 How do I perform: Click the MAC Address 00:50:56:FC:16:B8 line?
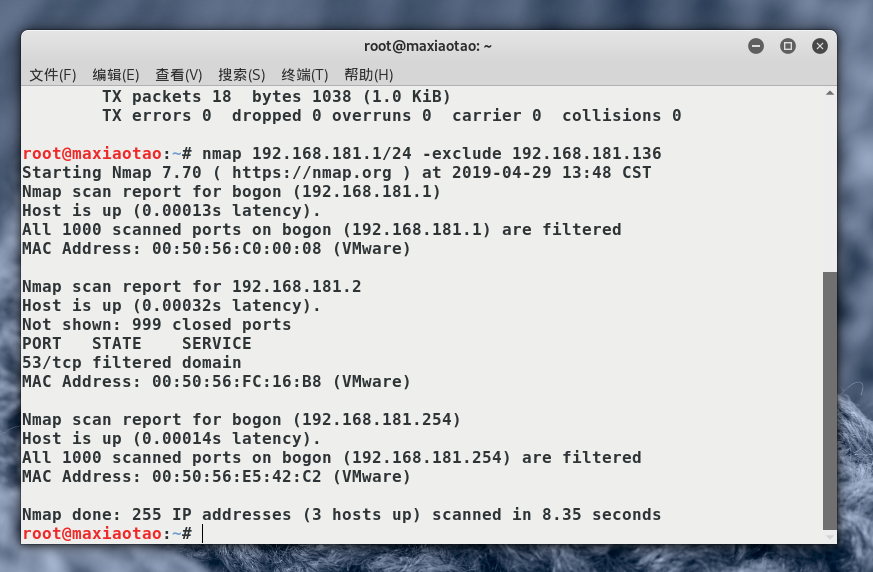tap(216, 382)
